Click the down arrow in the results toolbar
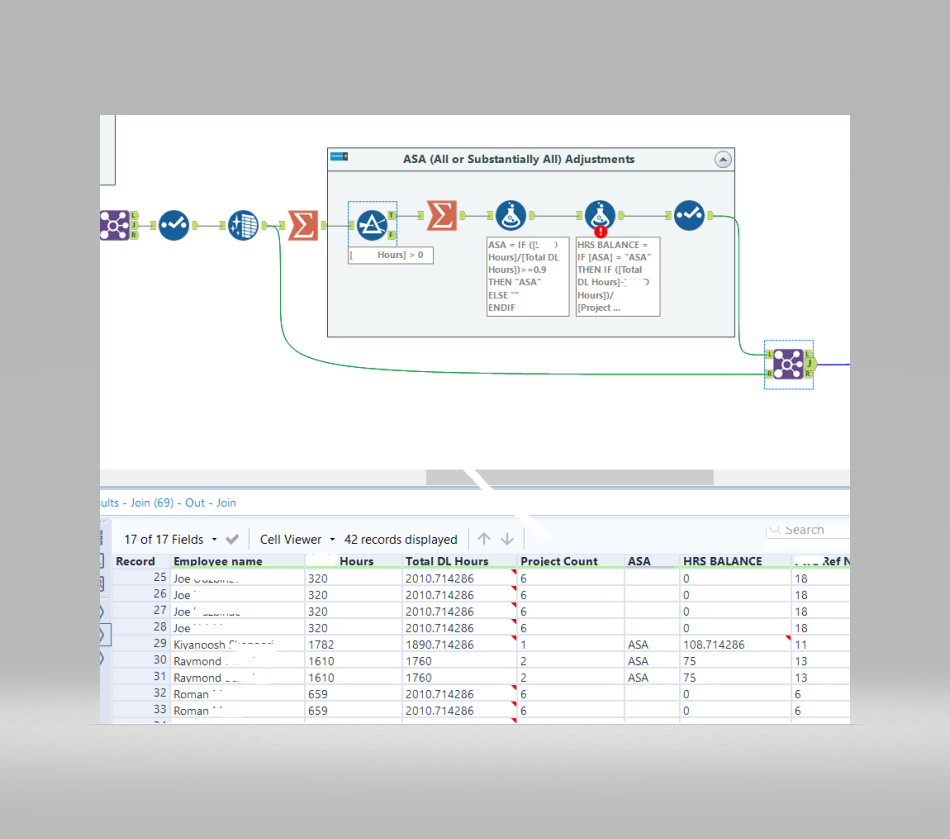 click(x=509, y=538)
